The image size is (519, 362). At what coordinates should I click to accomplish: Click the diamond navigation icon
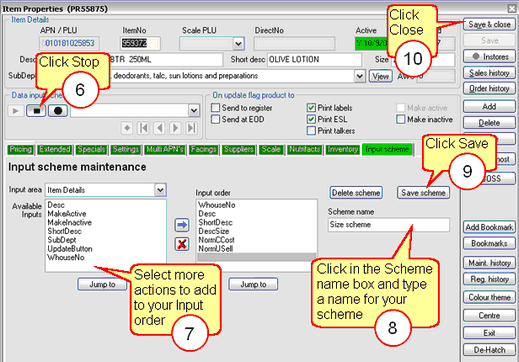(x=127, y=128)
